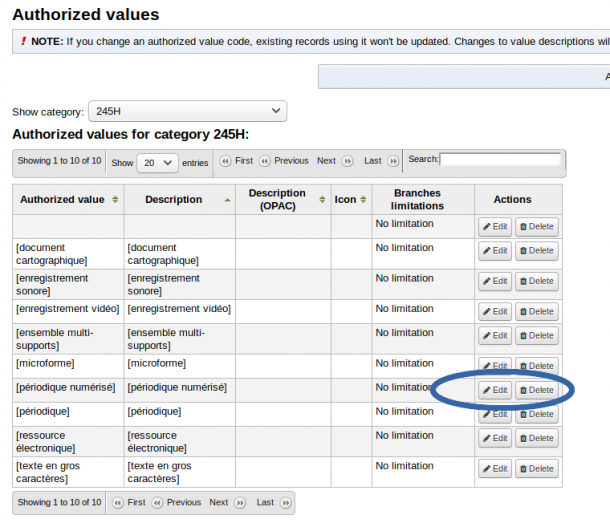610x531 pixels.
Task: Edit the blank authorized value row
Action: (495, 226)
